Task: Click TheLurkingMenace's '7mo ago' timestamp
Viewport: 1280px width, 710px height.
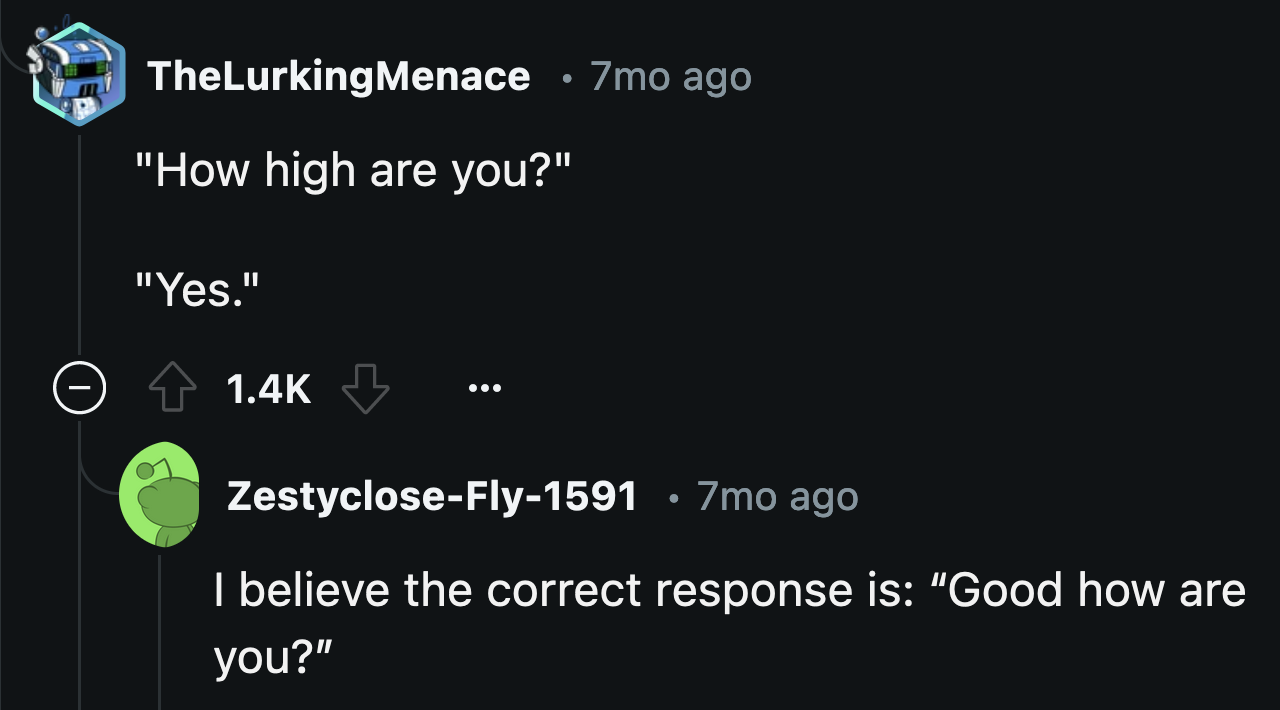Action: tap(670, 77)
